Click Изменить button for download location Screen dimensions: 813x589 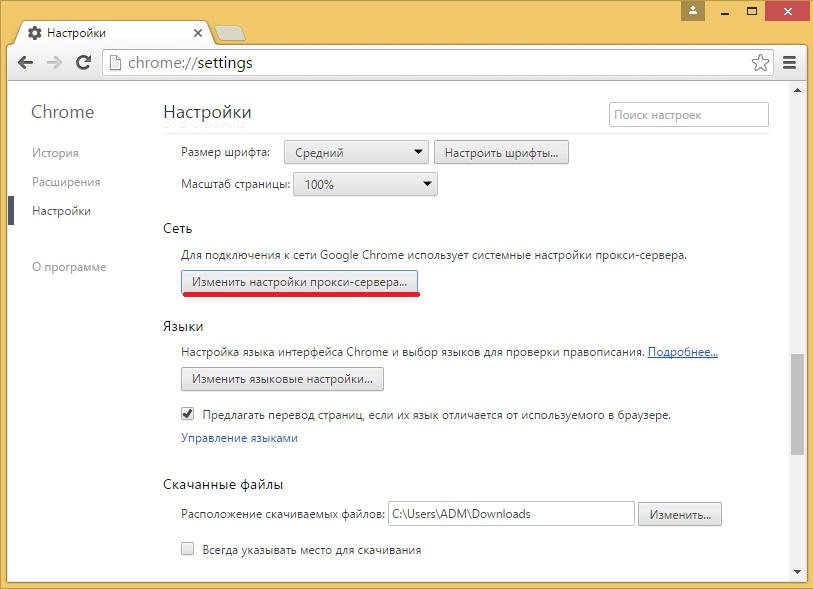pyautogui.click(x=680, y=514)
